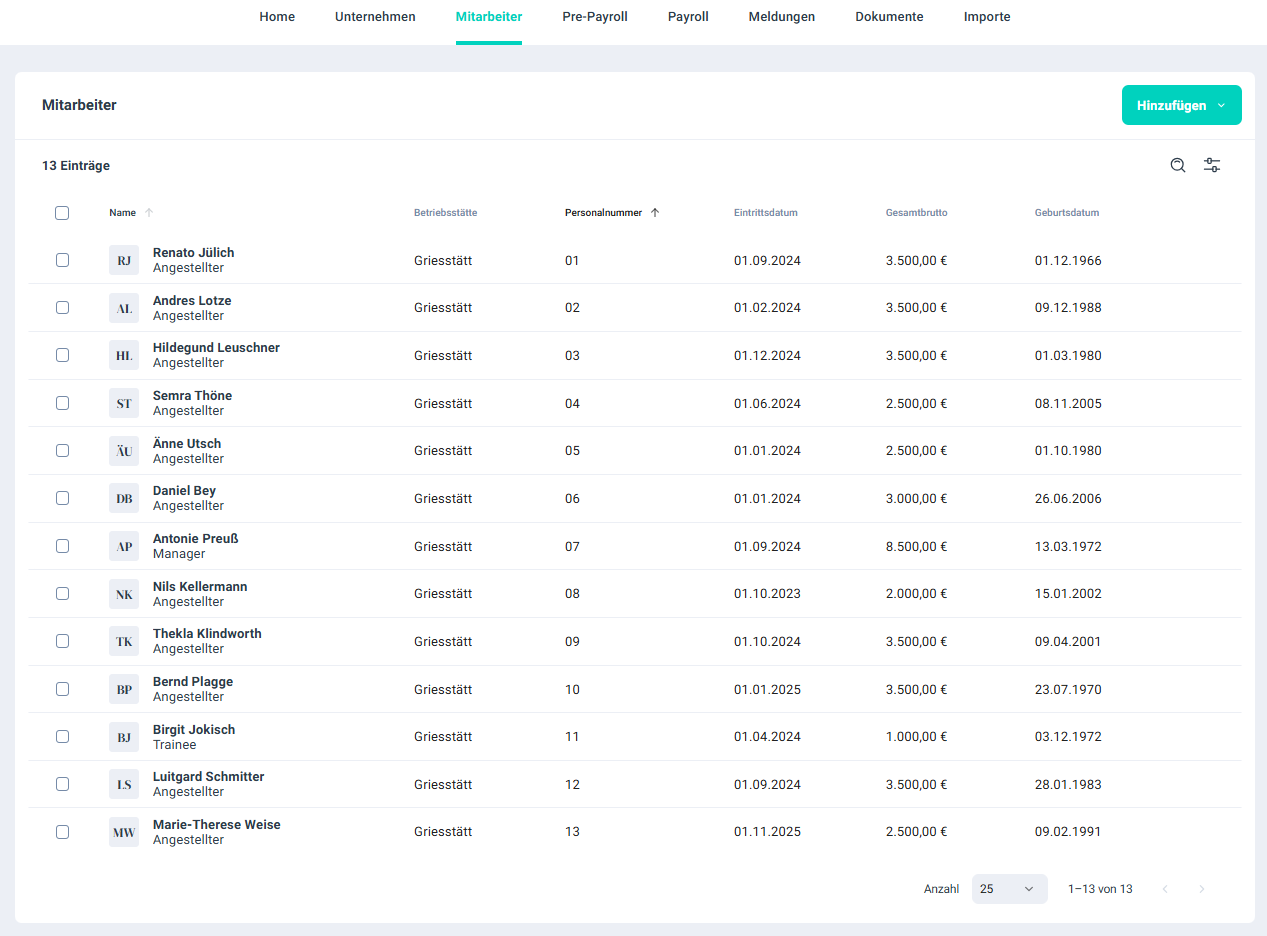Go to previous page using left chevron
This screenshot has height=936, width=1267.
(1165, 889)
